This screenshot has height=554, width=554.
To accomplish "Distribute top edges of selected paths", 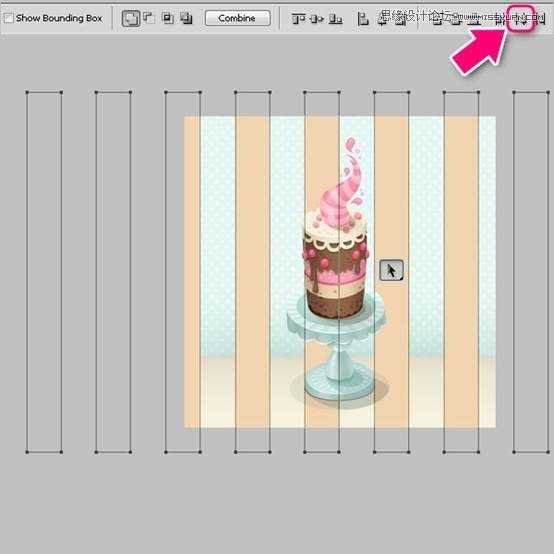I will 437,18.
